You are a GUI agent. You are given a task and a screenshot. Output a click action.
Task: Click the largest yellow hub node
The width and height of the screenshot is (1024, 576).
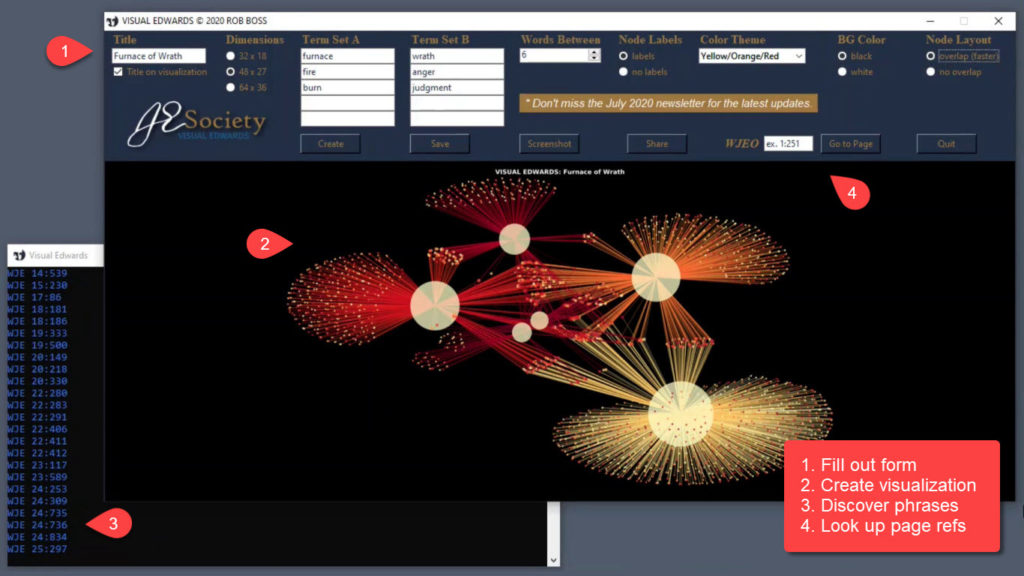point(680,414)
